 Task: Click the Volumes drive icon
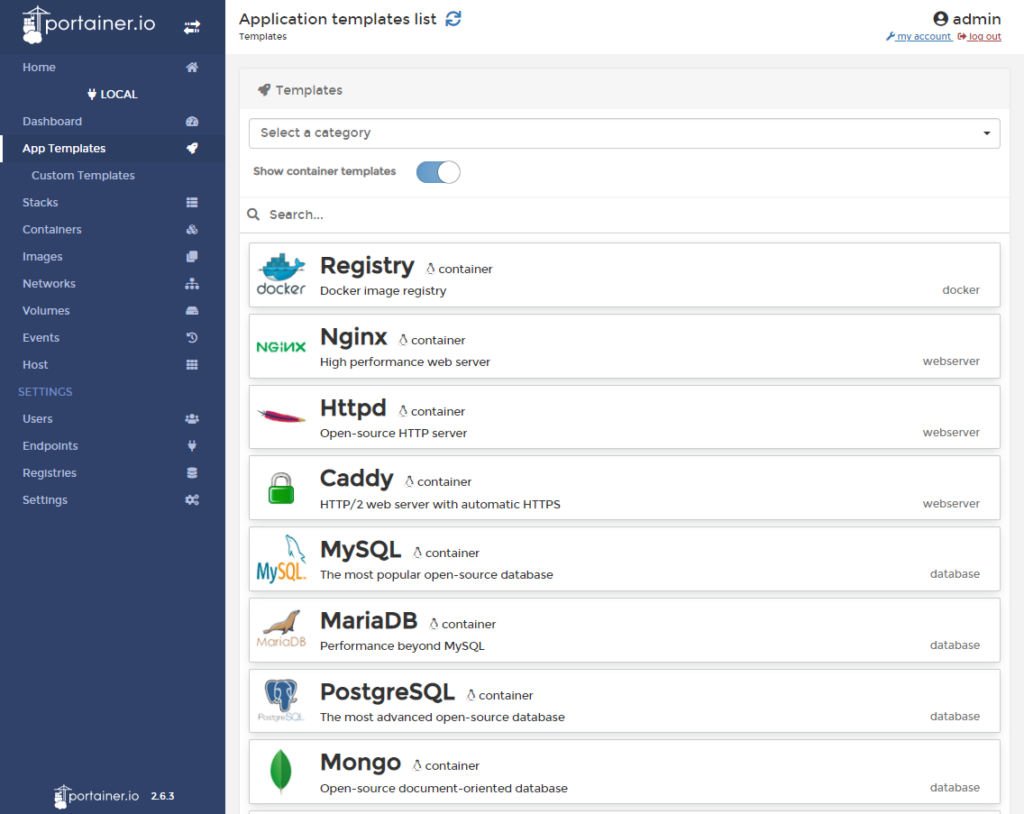192,310
